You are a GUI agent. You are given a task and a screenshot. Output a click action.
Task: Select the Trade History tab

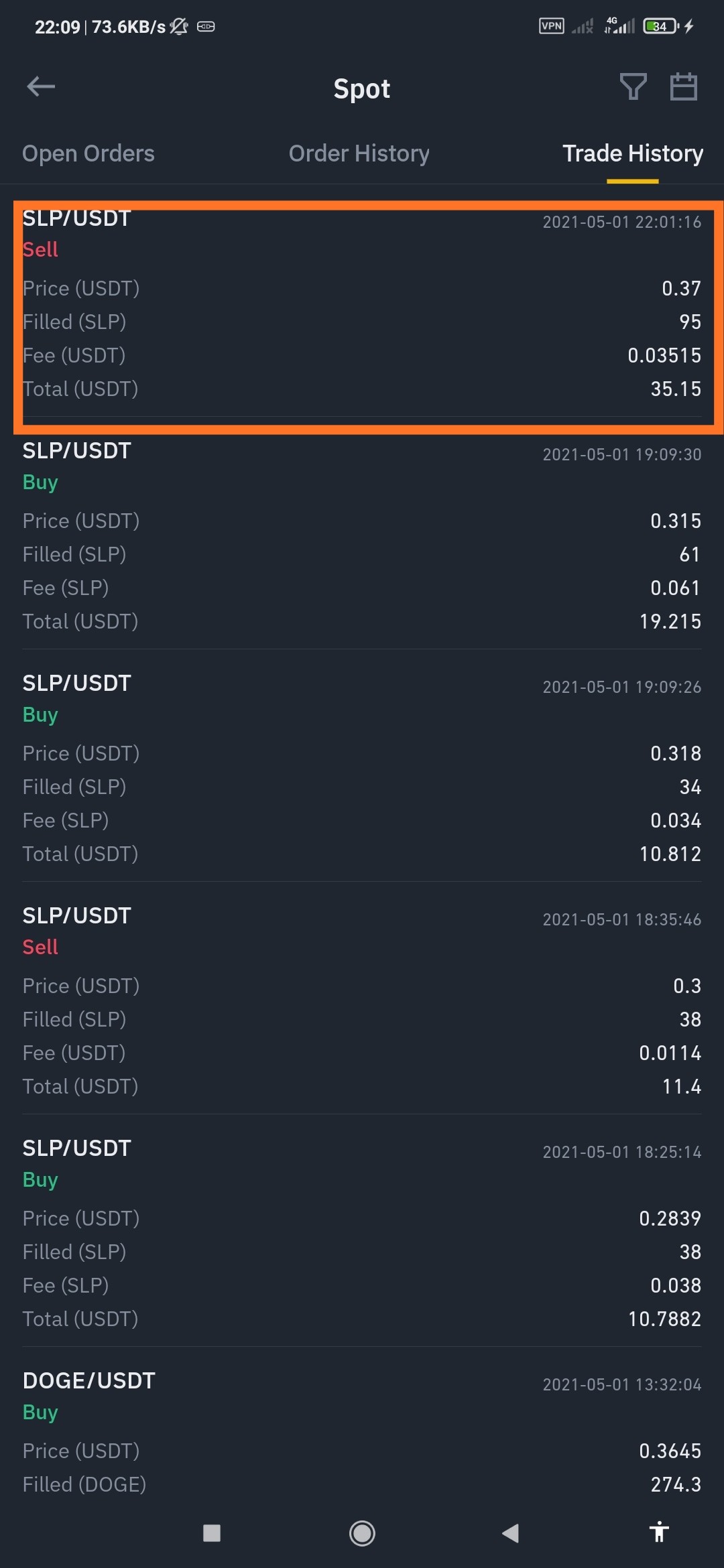coord(633,153)
